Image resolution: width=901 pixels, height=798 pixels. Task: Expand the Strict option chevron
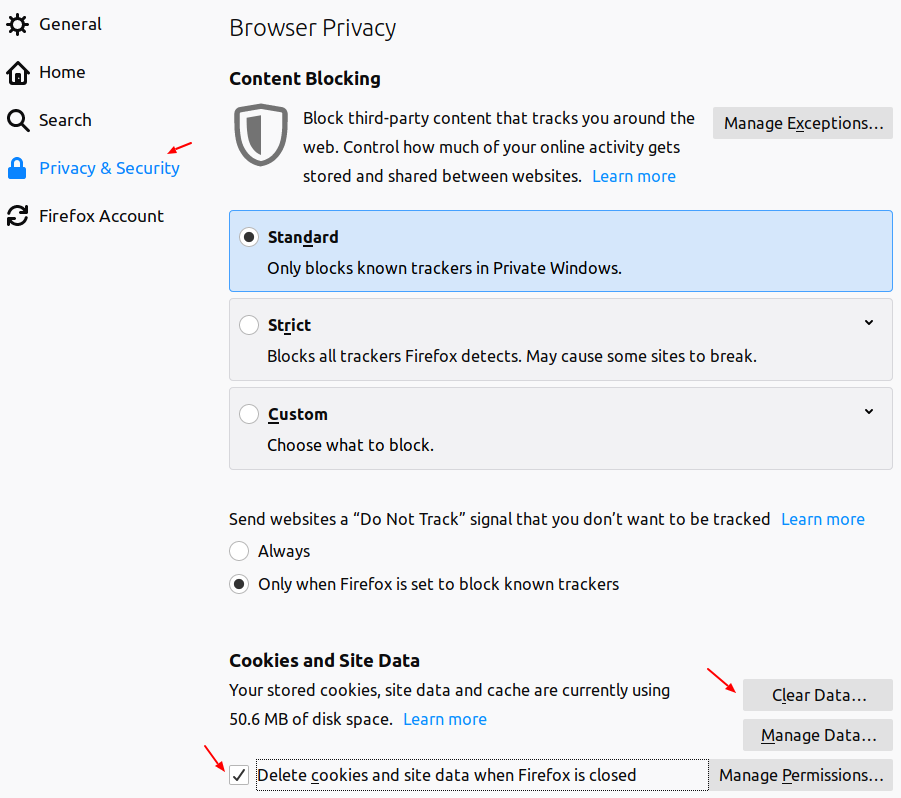pyautogui.click(x=869, y=323)
